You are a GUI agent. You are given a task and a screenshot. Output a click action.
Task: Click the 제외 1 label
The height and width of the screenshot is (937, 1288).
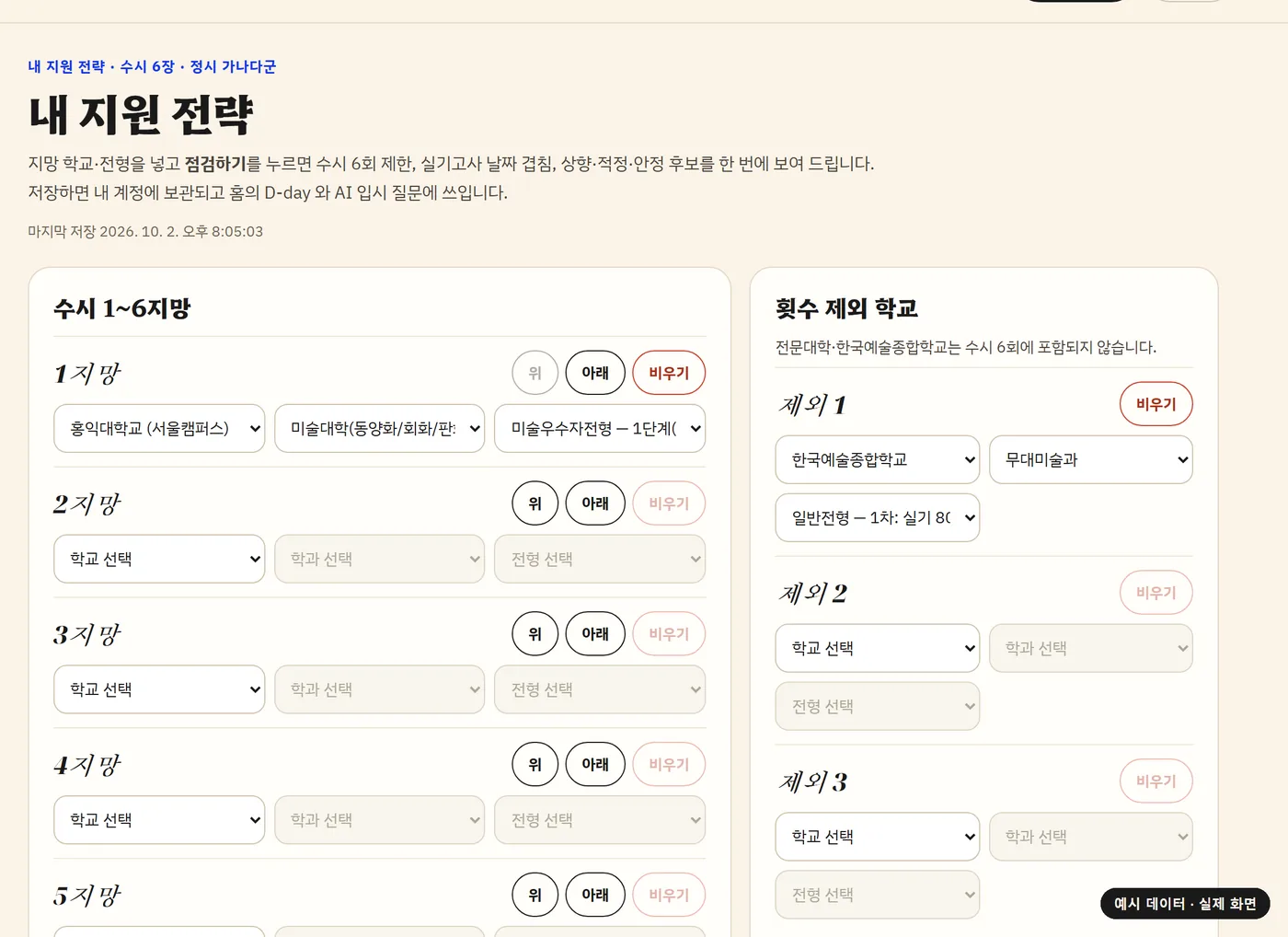(x=812, y=405)
